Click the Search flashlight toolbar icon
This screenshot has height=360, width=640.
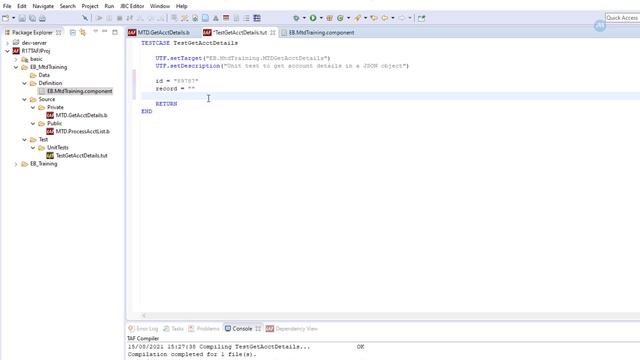(x=358, y=18)
